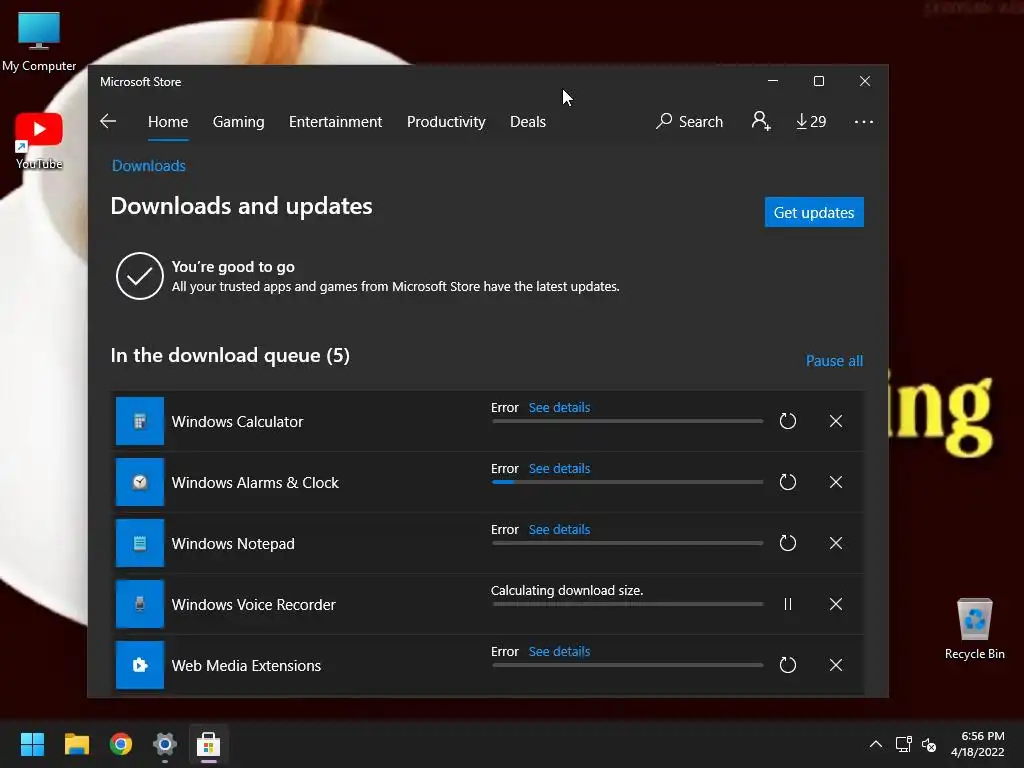
Task: Select the Recycle Bin desktop icon
Action: [974, 629]
